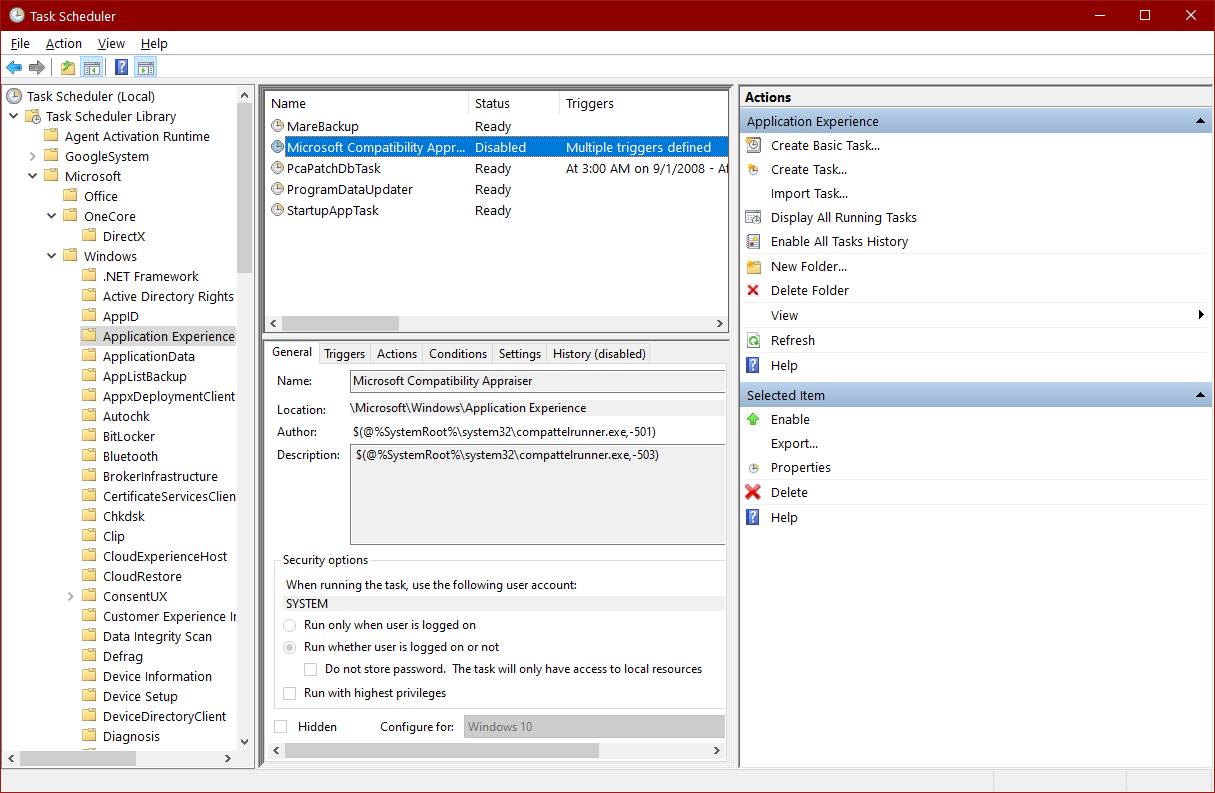
Task: Tick the Hidden checkbox
Action: (281, 727)
